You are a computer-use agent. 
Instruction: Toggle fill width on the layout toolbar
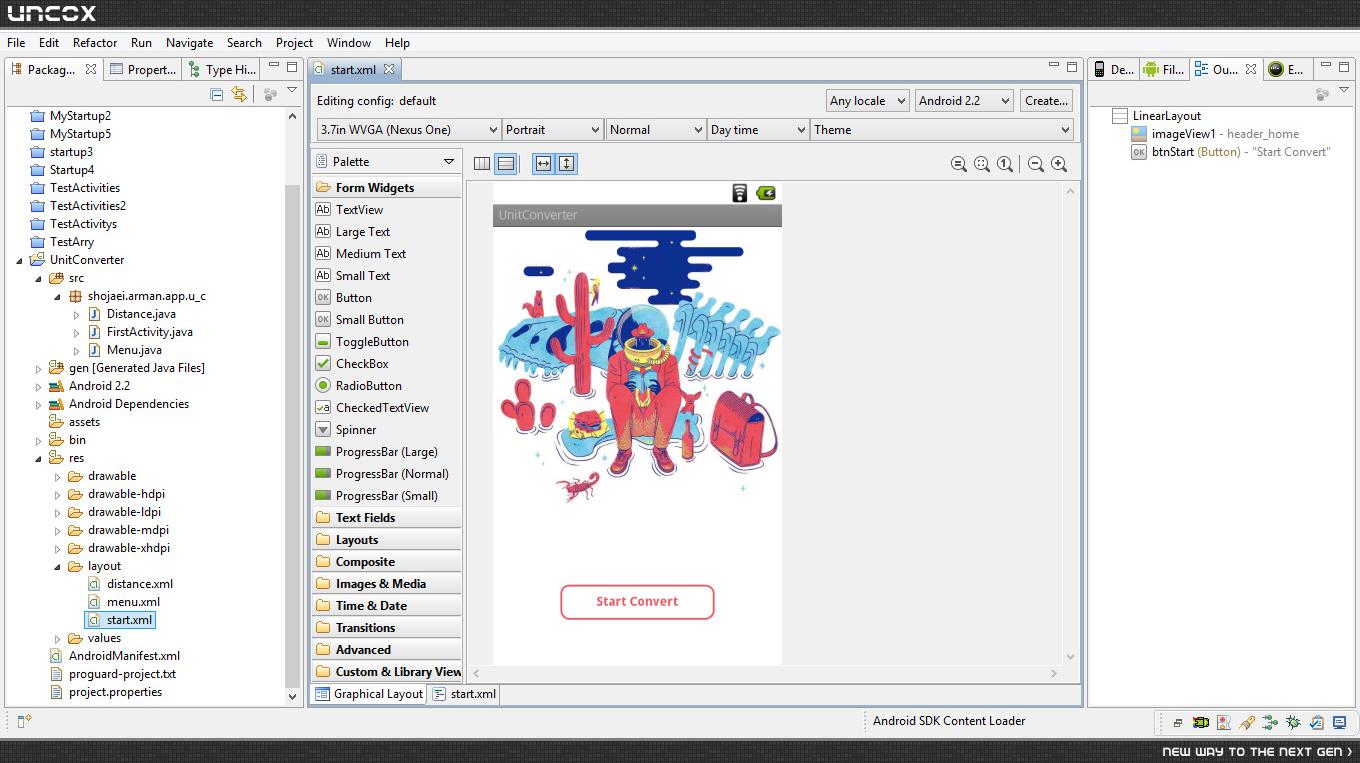tap(543, 163)
